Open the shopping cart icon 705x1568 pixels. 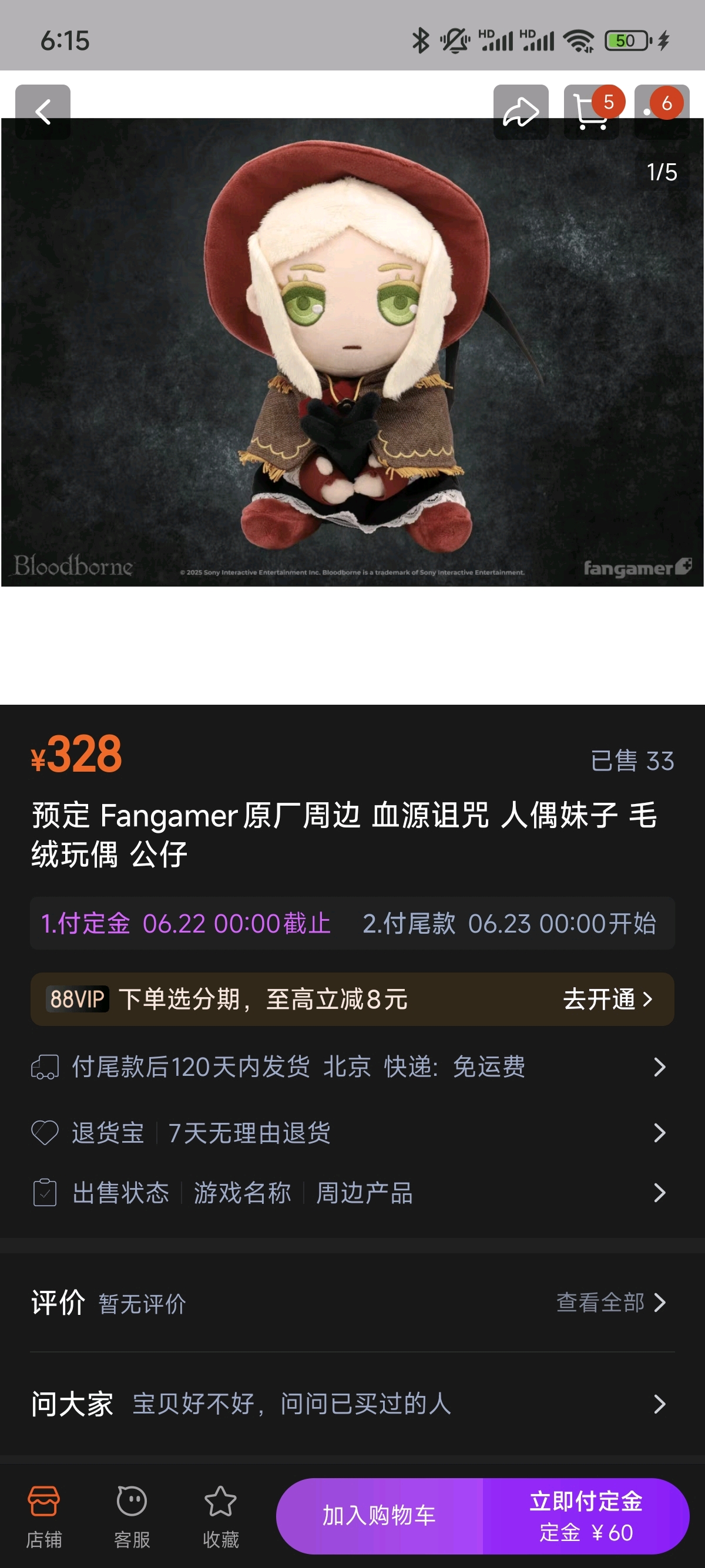[x=591, y=112]
